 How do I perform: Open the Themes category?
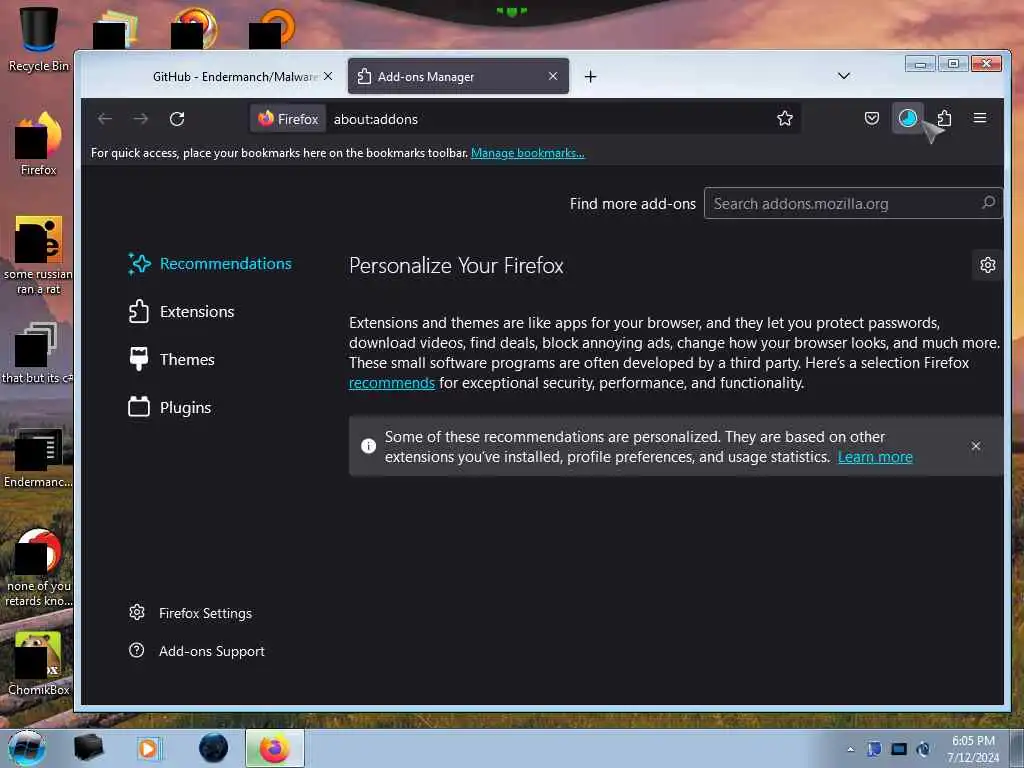(172, 359)
